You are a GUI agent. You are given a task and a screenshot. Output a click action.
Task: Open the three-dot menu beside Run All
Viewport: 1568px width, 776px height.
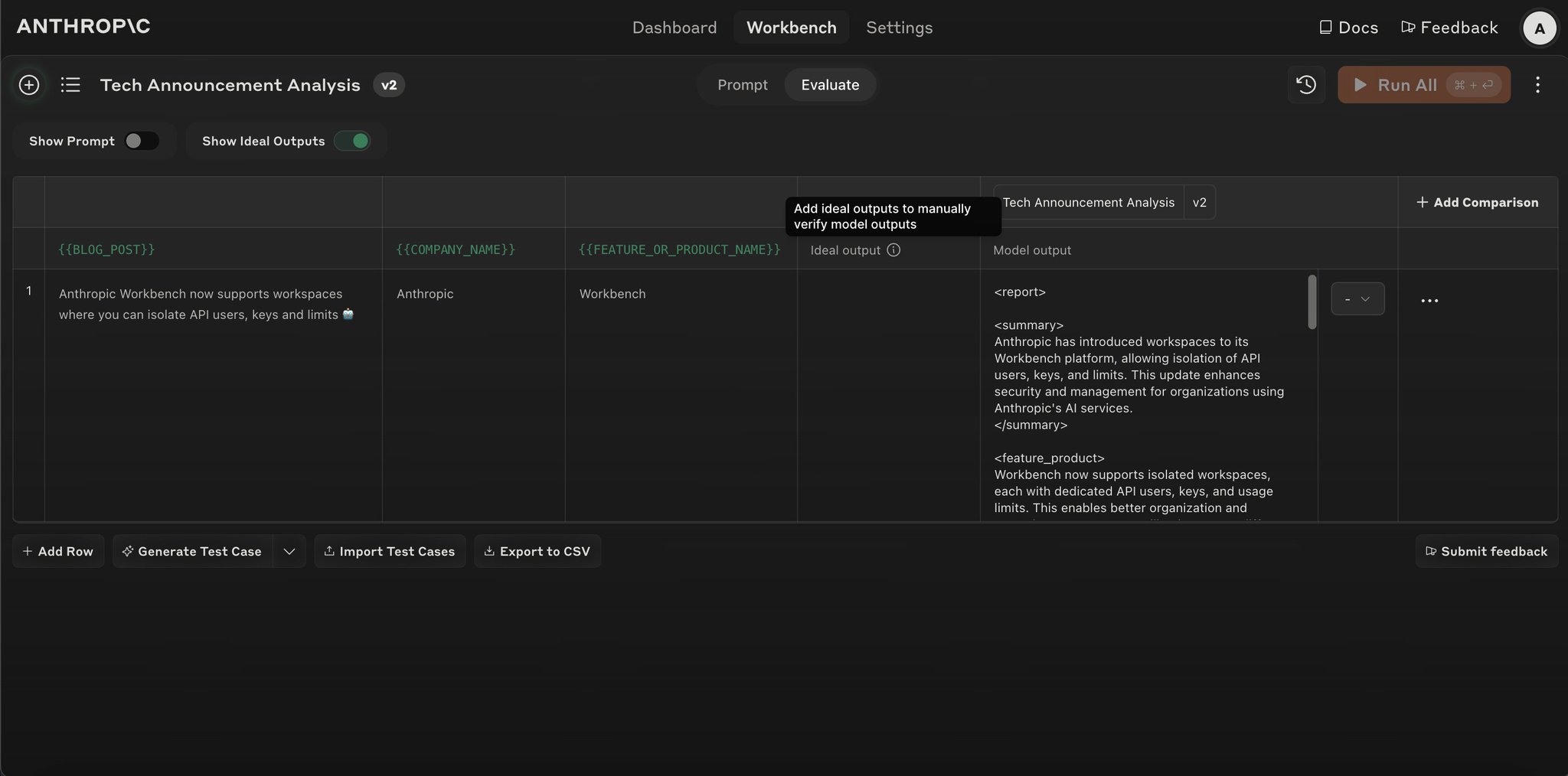pyautogui.click(x=1537, y=85)
